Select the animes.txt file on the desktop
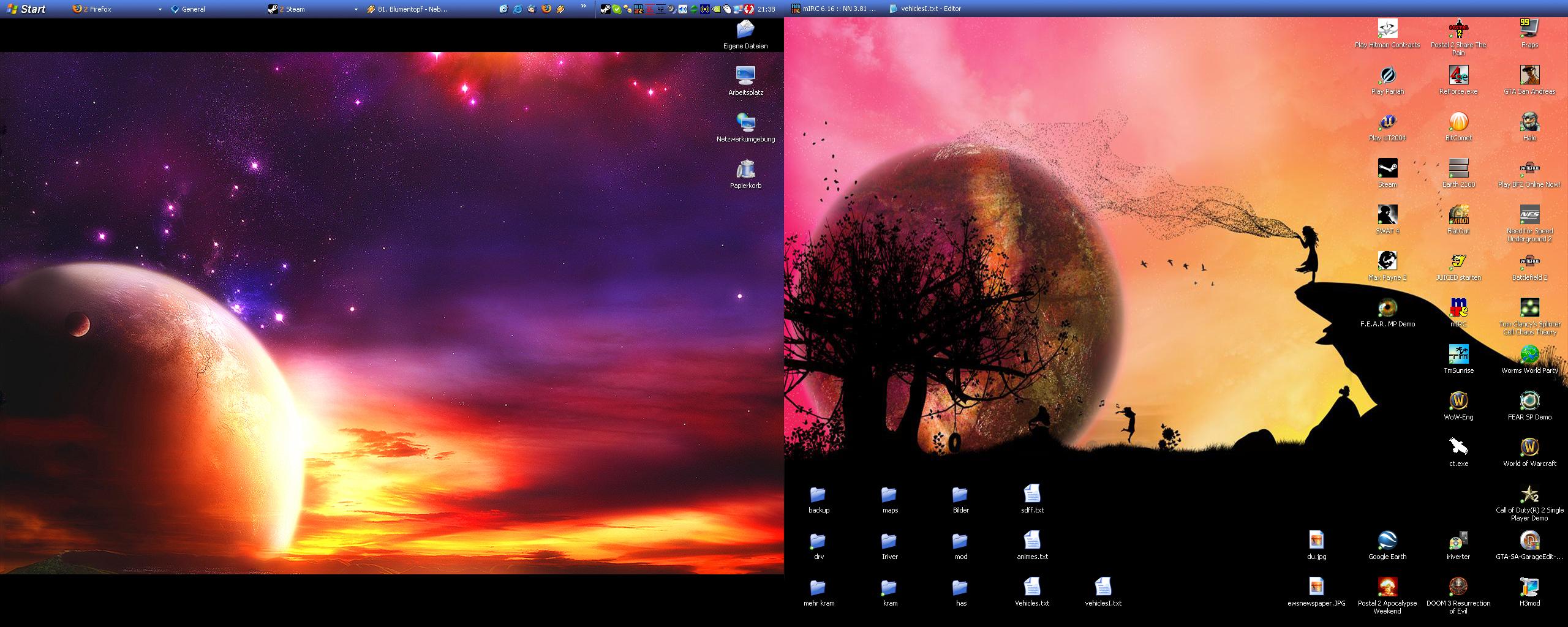The width and height of the screenshot is (1568, 627). click(1032, 541)
